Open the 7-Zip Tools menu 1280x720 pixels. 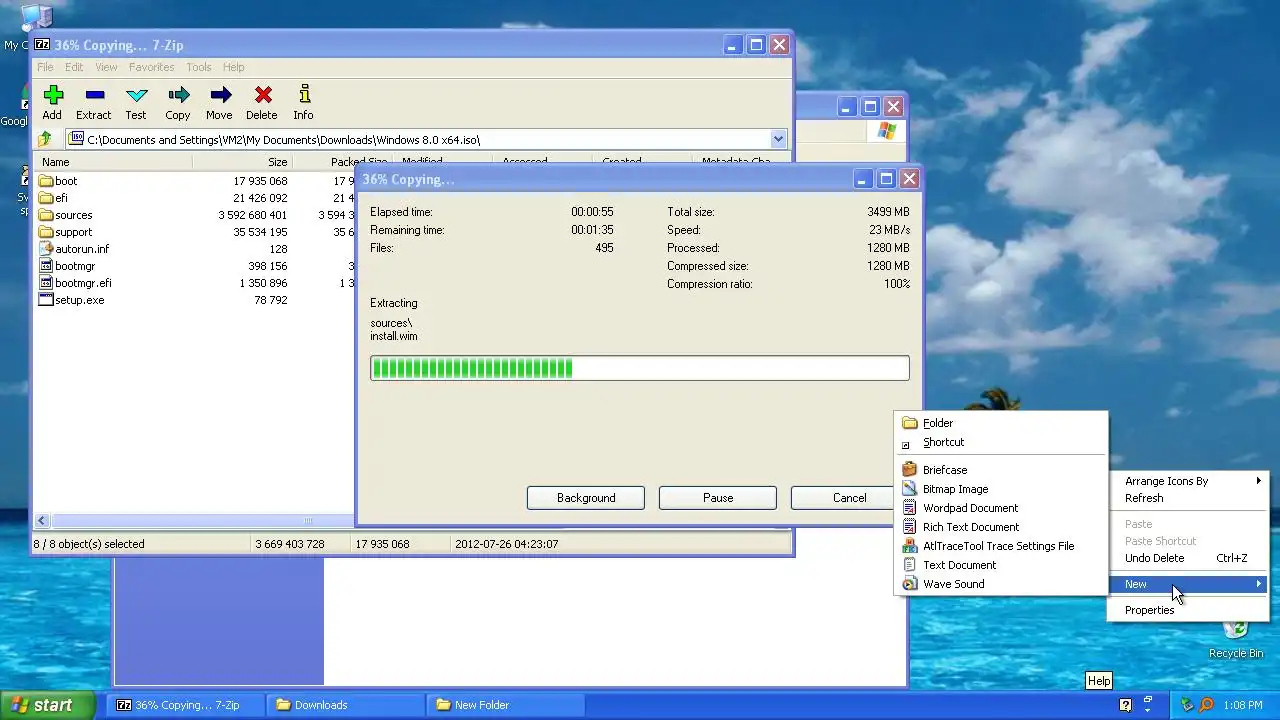[199, 67]
